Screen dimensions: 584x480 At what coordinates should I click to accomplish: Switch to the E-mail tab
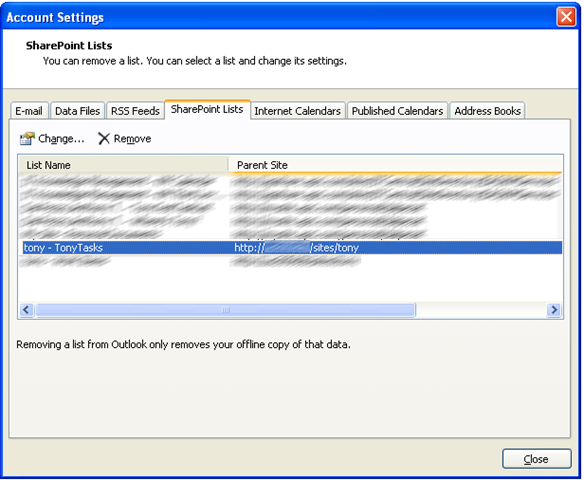point(29,111)
